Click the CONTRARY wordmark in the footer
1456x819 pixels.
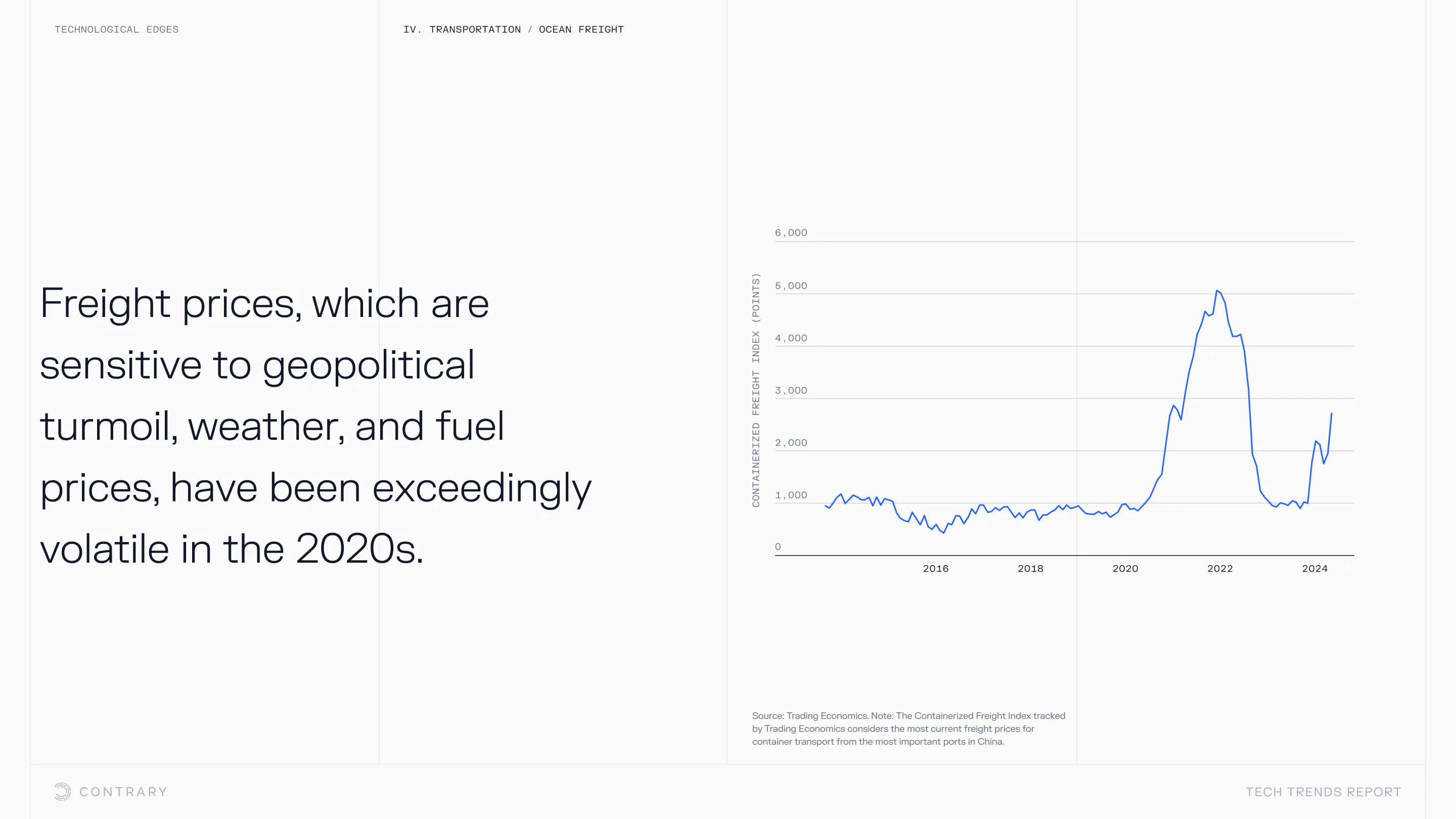coord(123,792)
